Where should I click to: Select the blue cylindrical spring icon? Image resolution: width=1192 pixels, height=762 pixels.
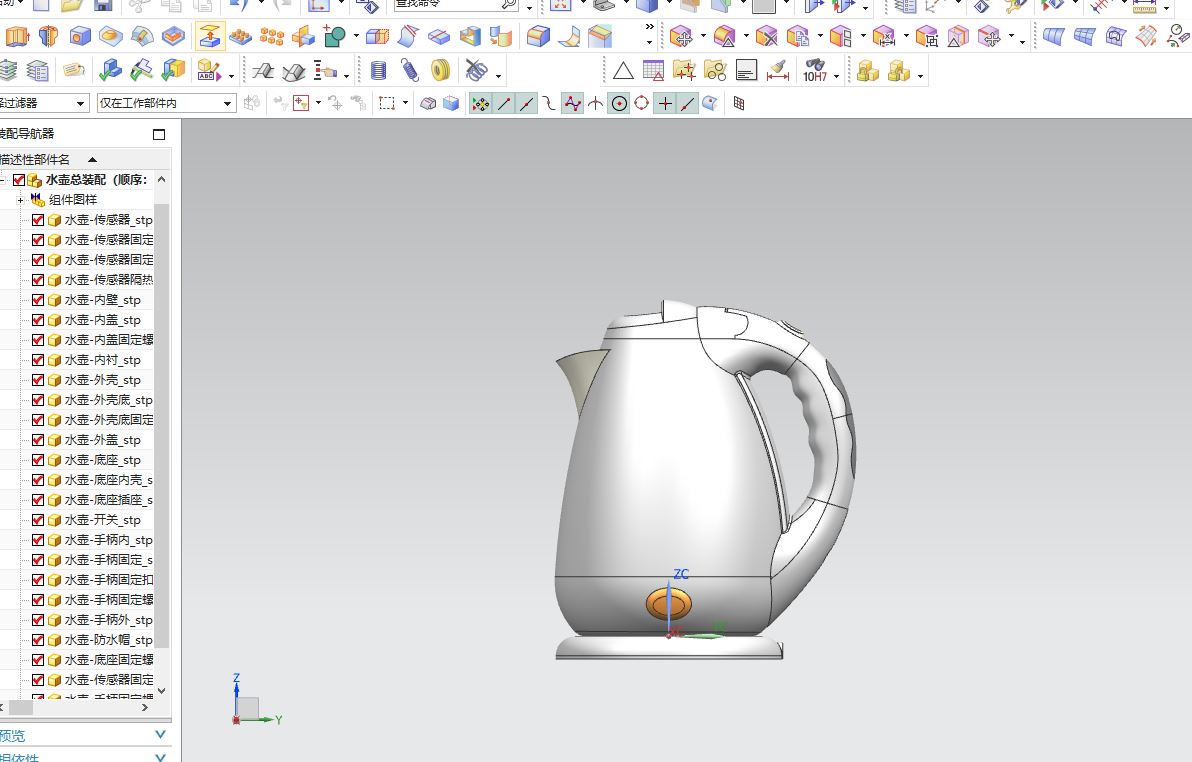(x=378, y=71)
